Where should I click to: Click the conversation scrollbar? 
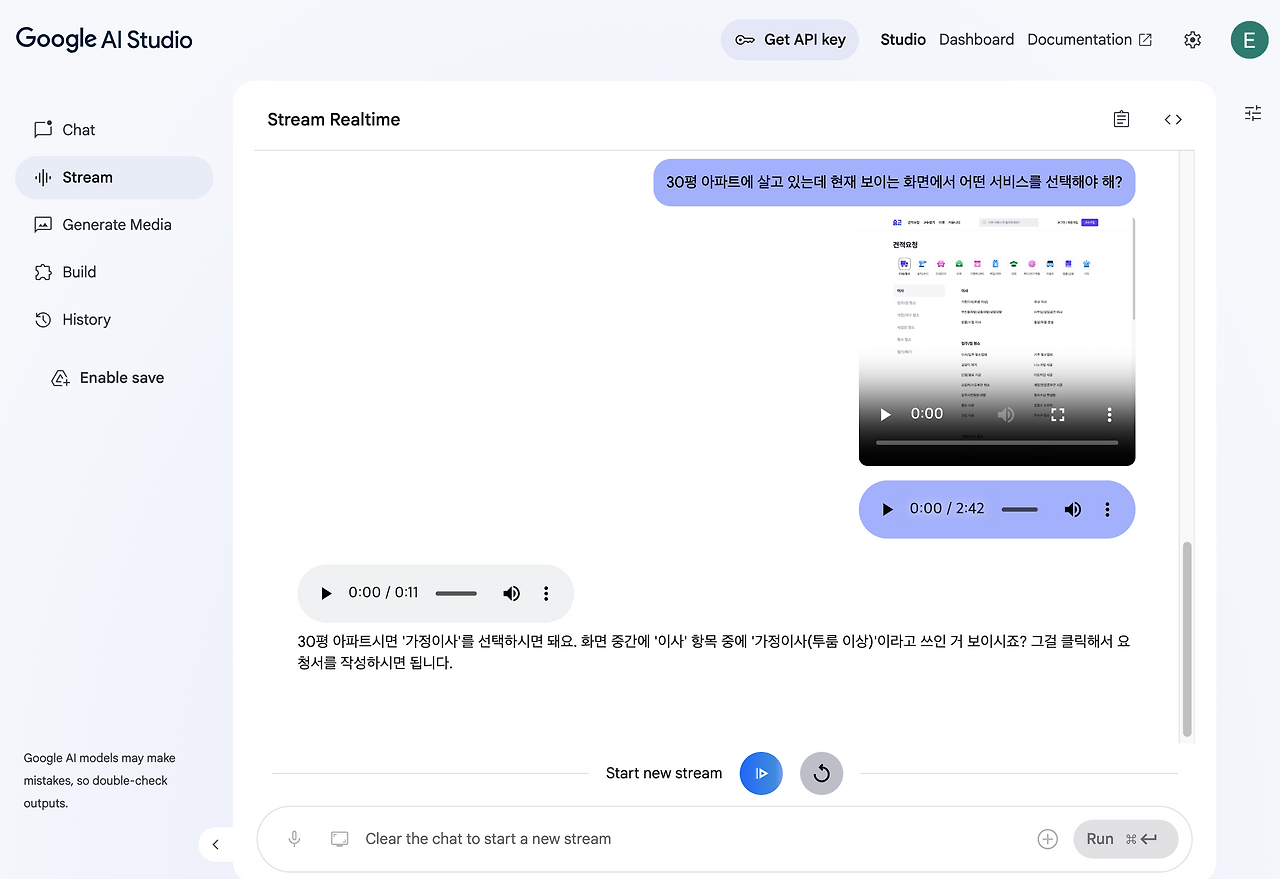(1187, 640)
